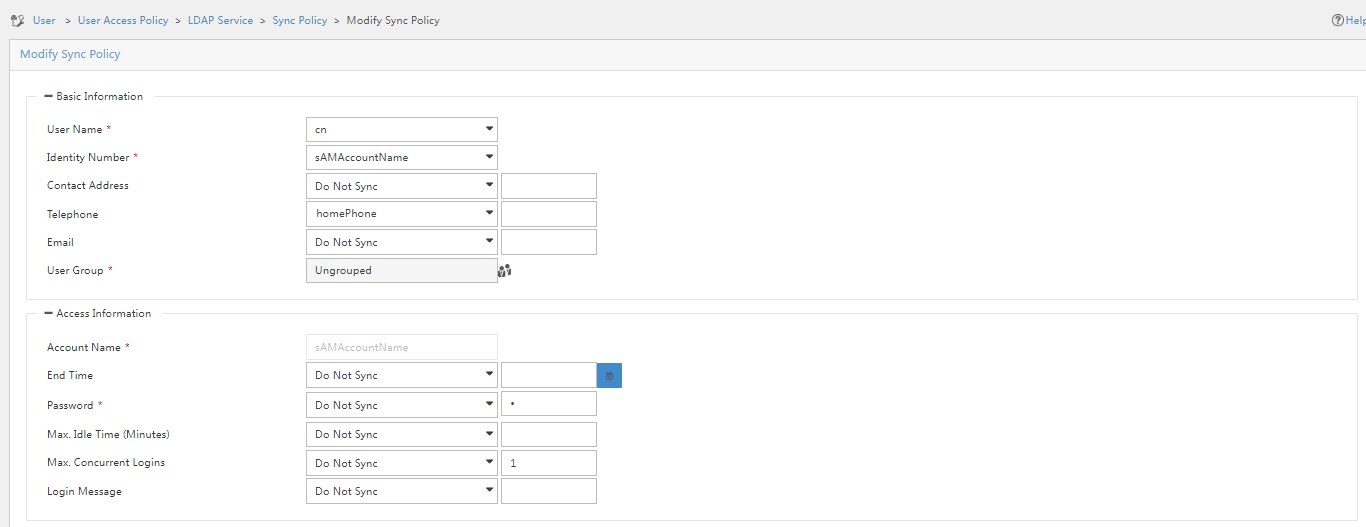Open the Identity Number dropdown
Image resolution: width=1366 pixels, height=527 pixels.
[402, 157]
